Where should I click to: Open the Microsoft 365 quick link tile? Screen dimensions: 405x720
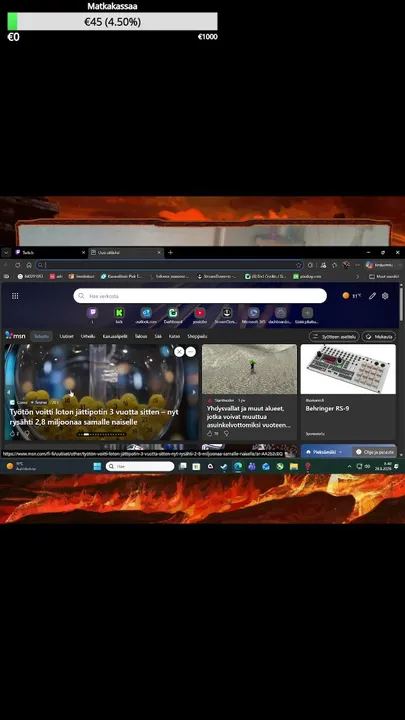253,315
